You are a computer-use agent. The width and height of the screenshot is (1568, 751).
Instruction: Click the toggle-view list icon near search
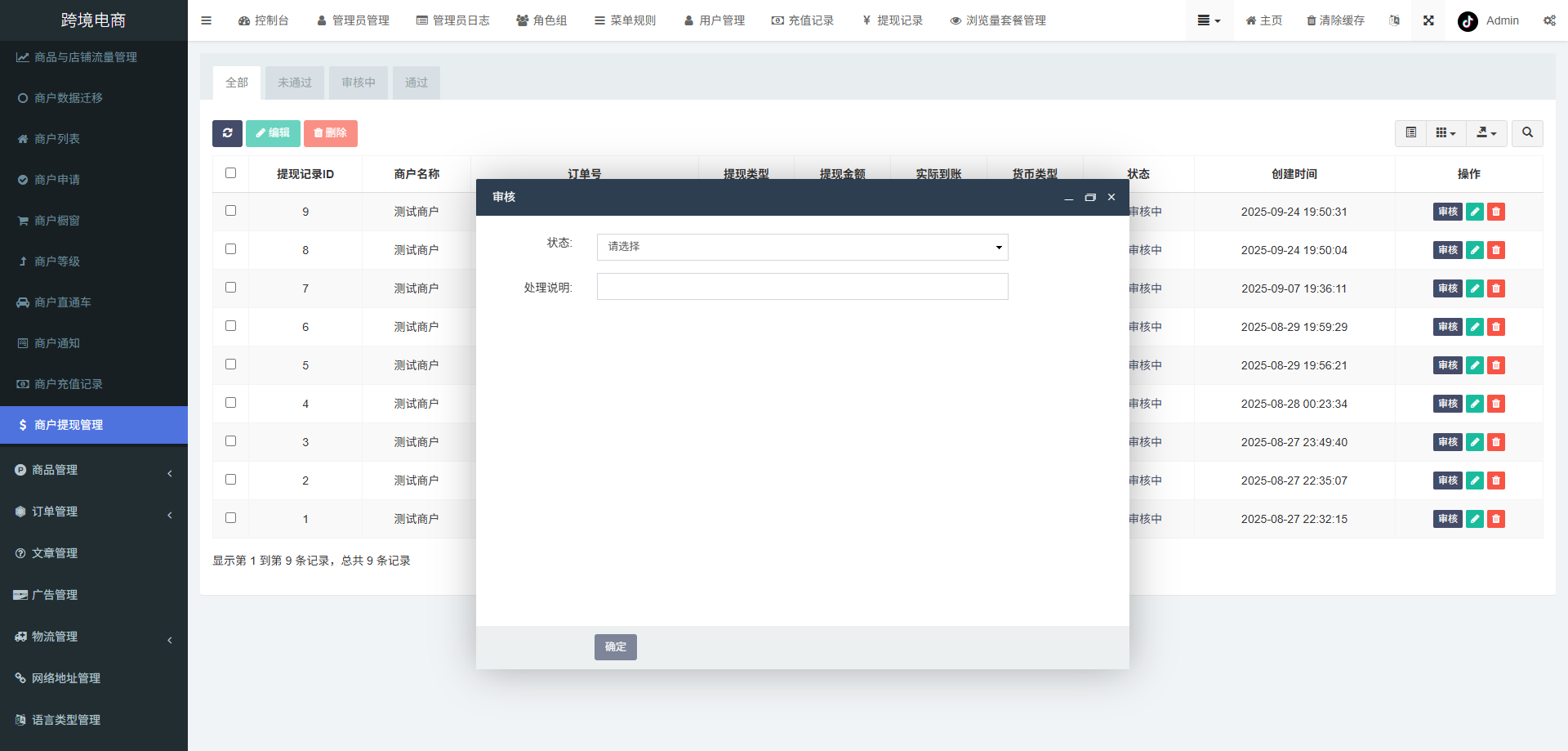coord(1410,132)
